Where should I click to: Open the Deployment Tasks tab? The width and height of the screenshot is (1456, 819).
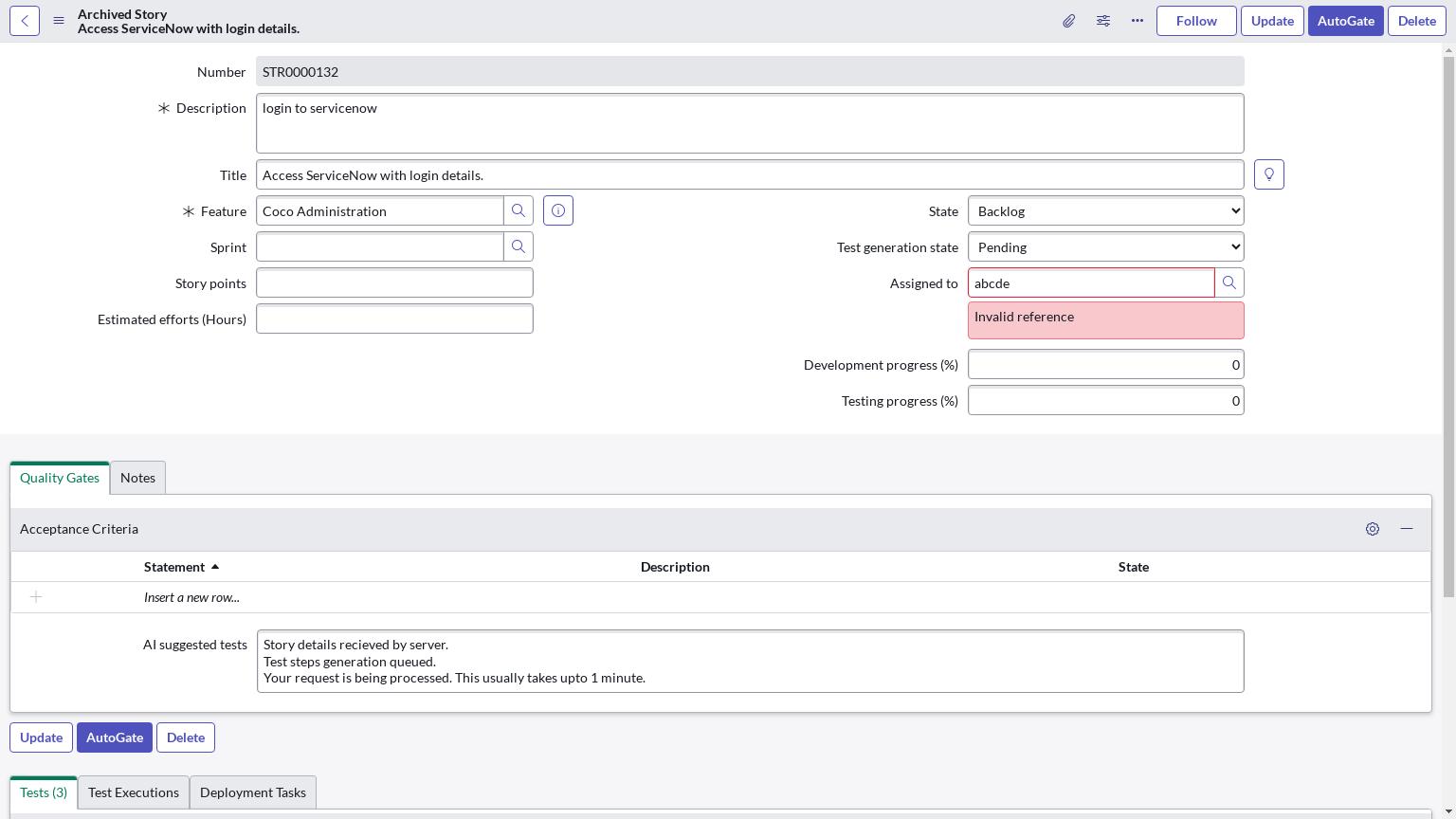(253, 792)
